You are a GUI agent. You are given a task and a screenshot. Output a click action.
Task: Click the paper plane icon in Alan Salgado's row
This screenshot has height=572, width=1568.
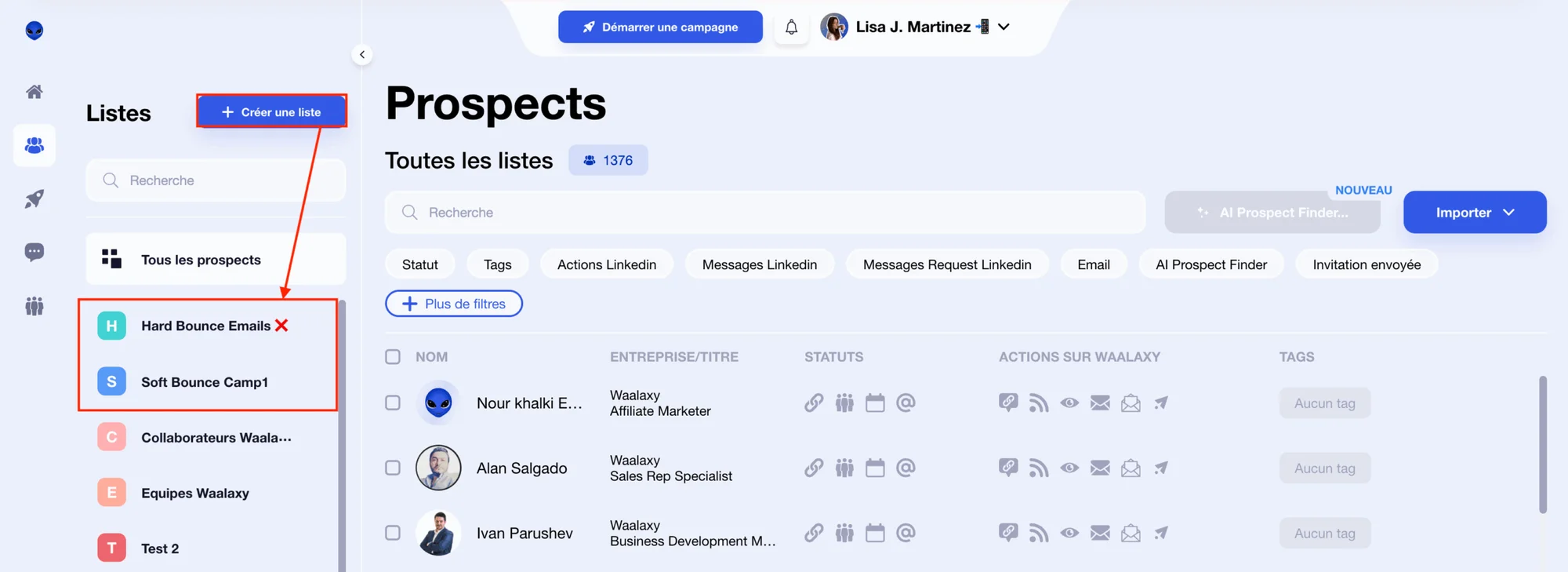pos(1161,468)
